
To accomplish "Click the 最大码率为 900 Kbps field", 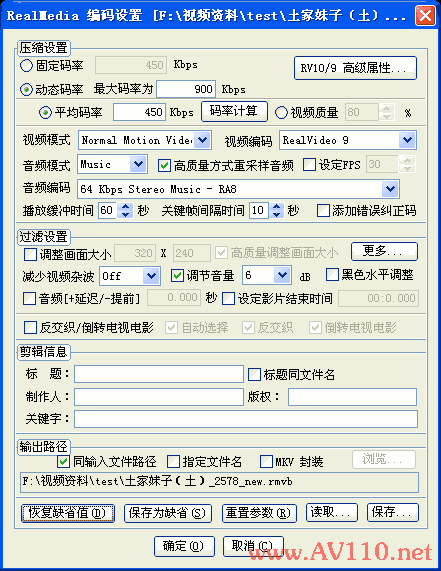I will [x=186, y=89].
